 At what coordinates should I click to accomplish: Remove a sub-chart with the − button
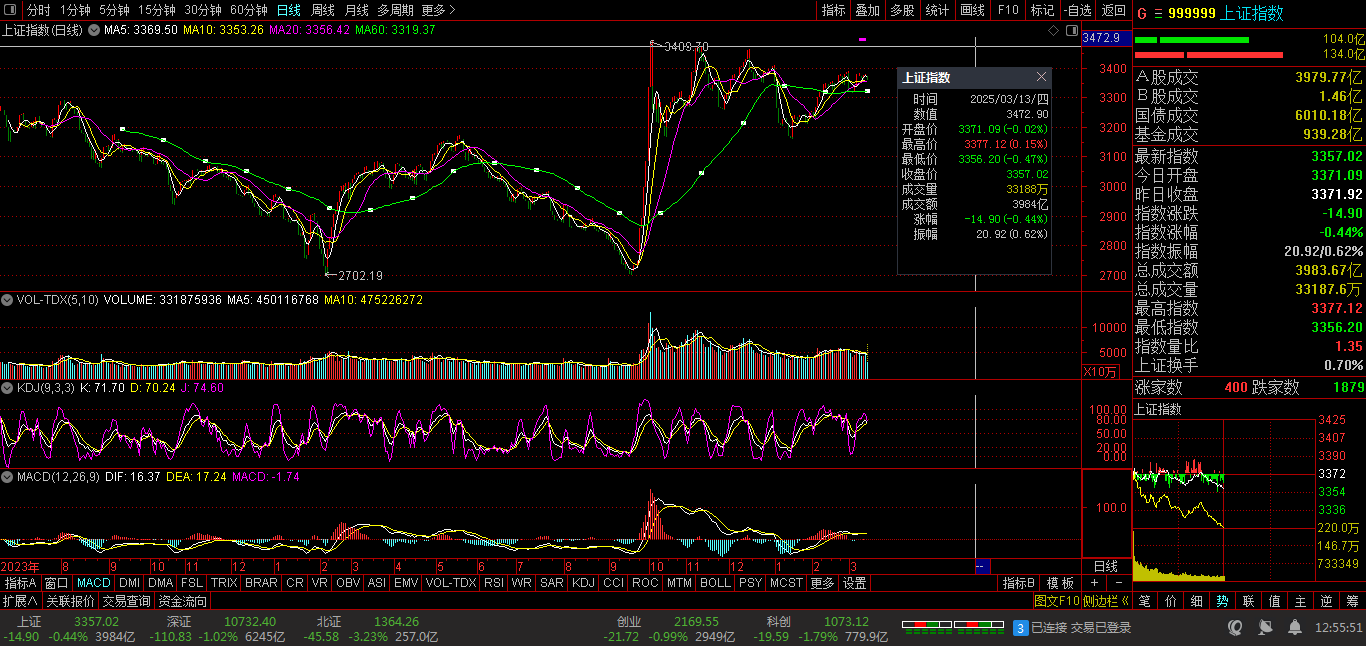(x=1118, y=583)
